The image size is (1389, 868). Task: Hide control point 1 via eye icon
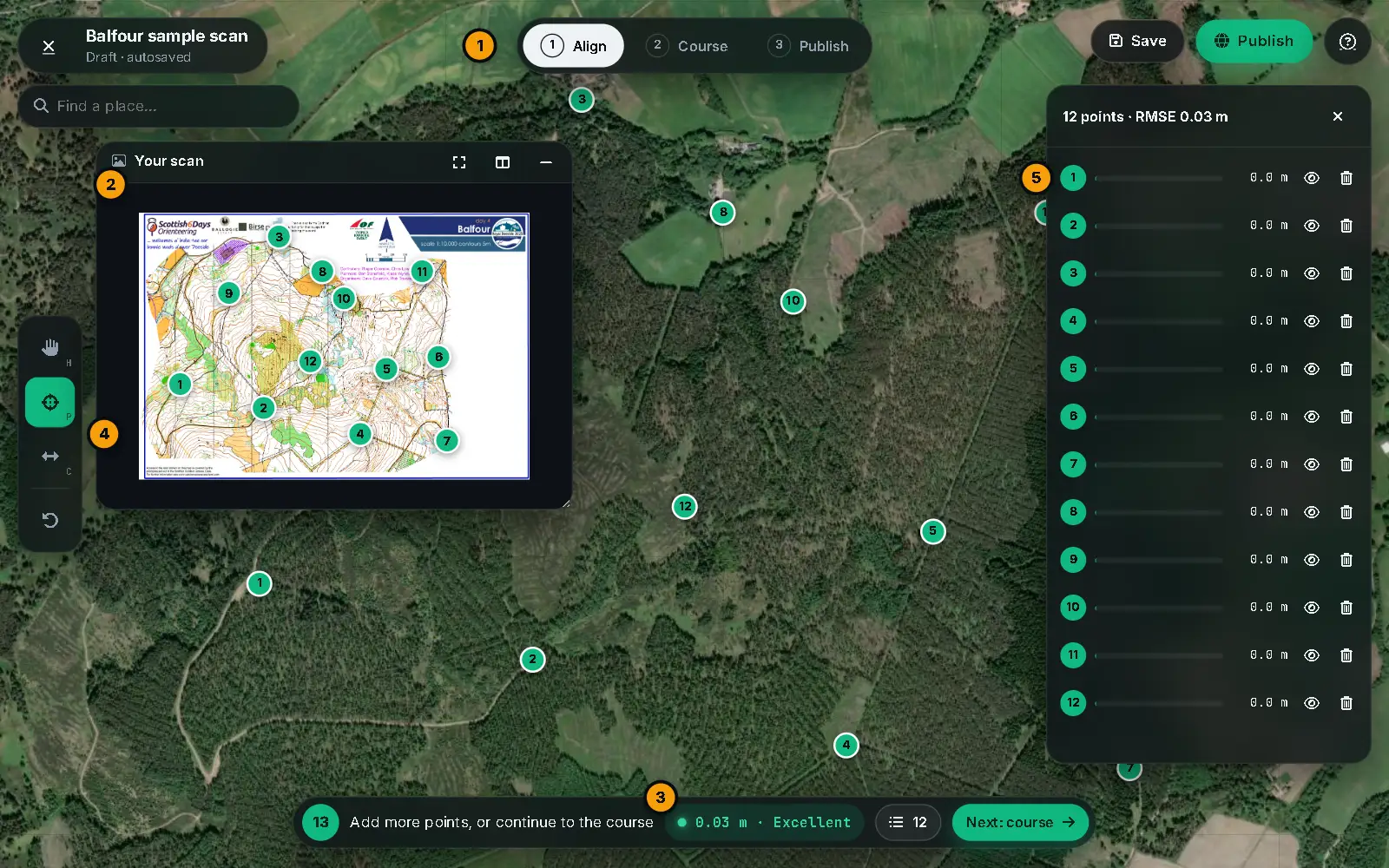(1312, 178)
